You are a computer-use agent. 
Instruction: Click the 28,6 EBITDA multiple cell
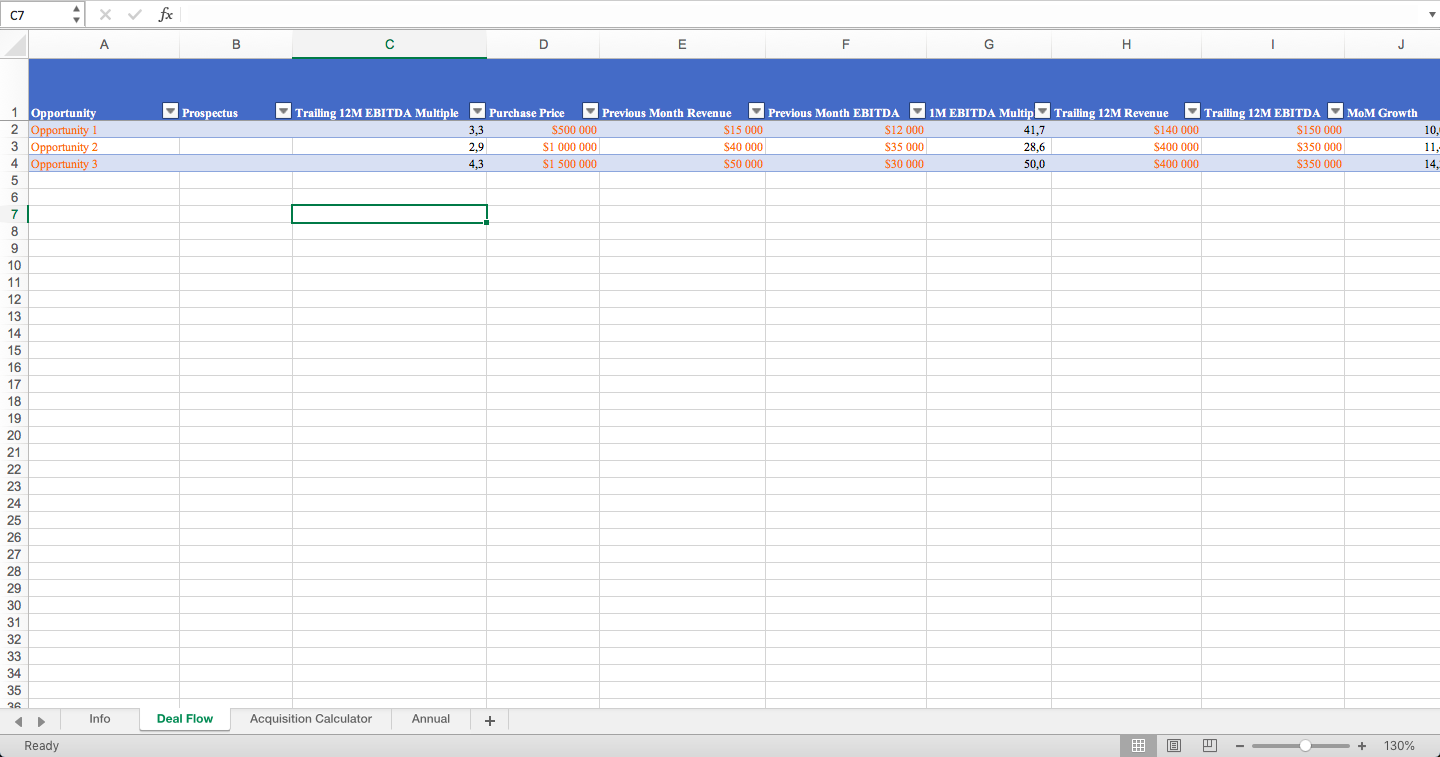[x=989, y=147]
